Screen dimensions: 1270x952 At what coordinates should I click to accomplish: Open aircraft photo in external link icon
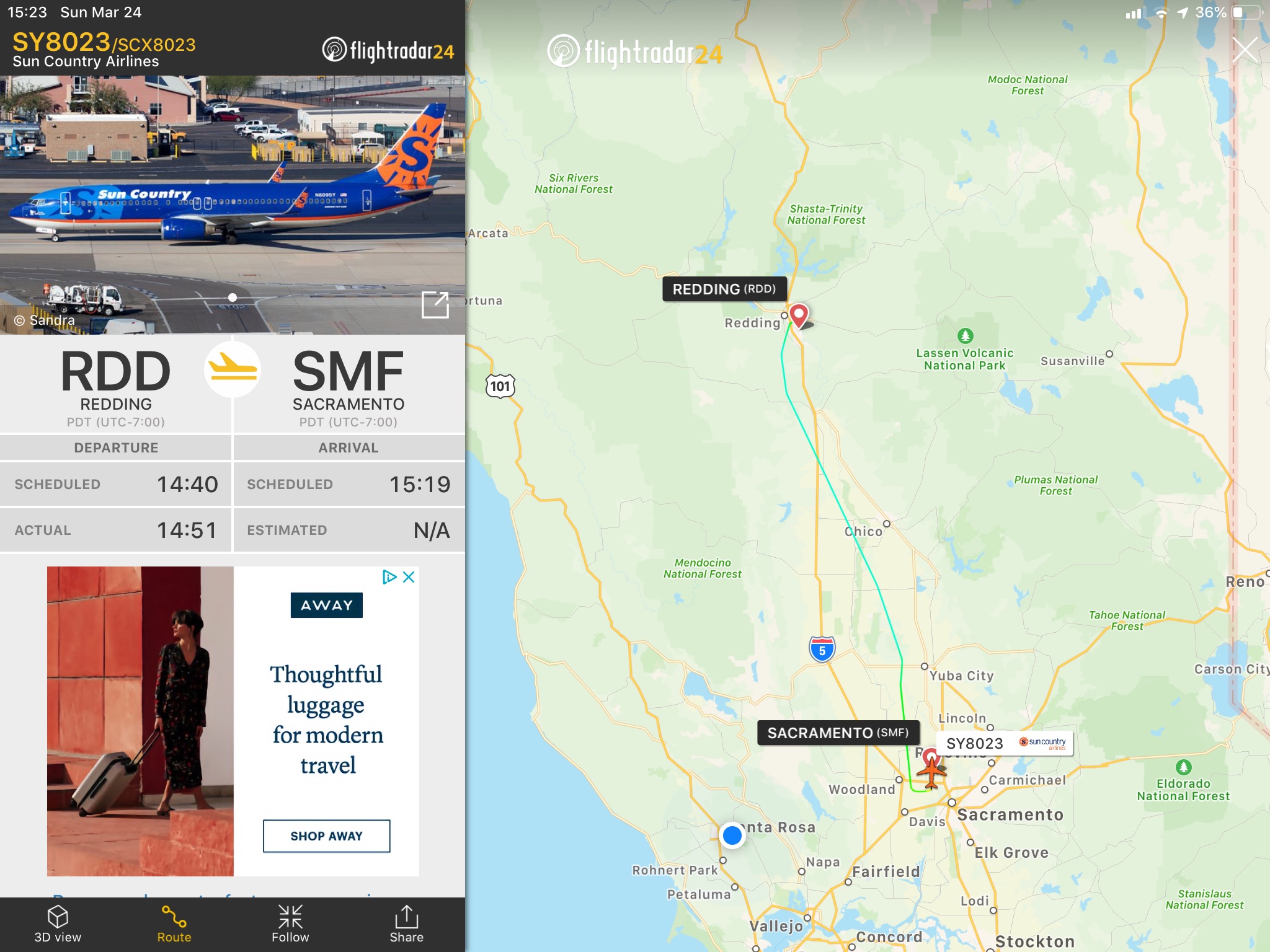point(435,305)
